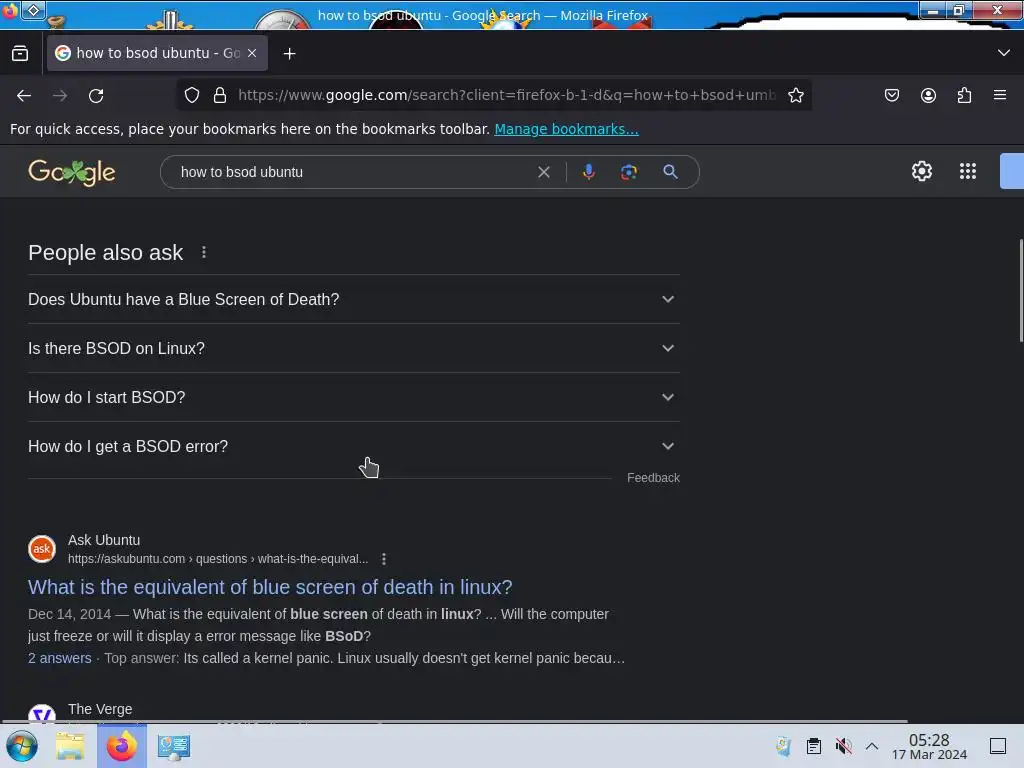Click the disabled forward navigation arrow
Screen dimensions: 1024x768
60,95
